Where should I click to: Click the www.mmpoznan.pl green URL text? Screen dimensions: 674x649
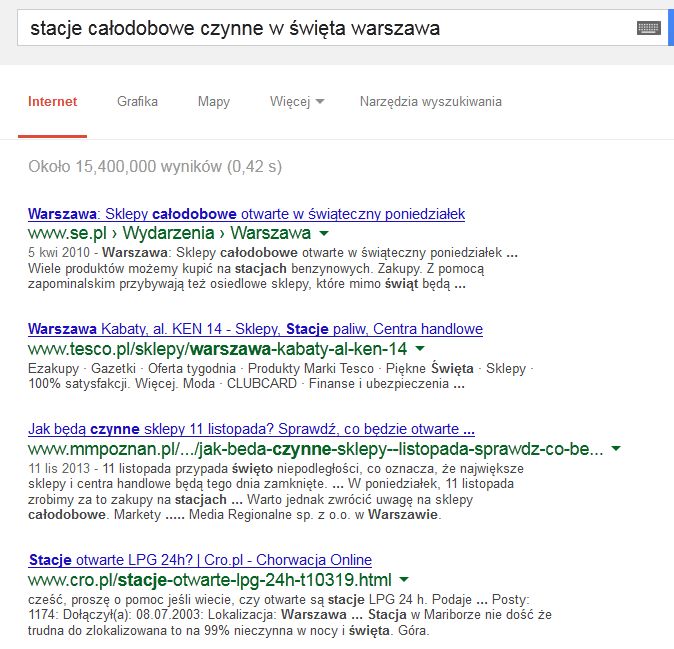[316, 449]
